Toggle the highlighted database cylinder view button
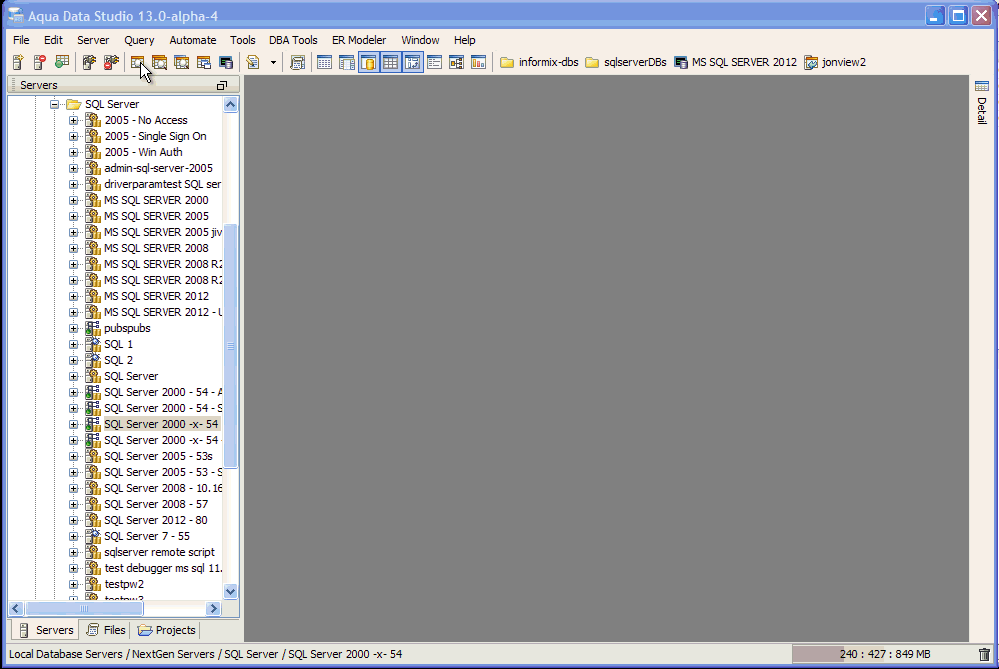The image size is (999, 669). (x=369, y=62)
